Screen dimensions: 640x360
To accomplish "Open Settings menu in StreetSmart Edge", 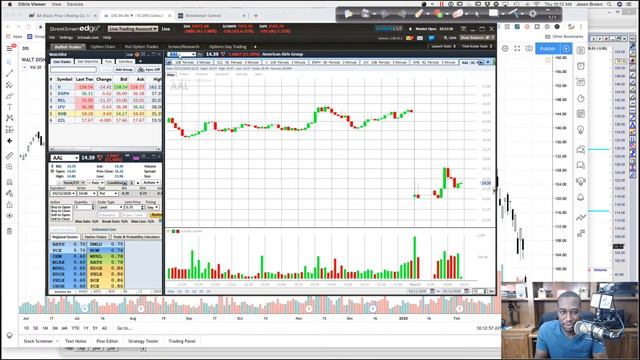I will point(66,38).
